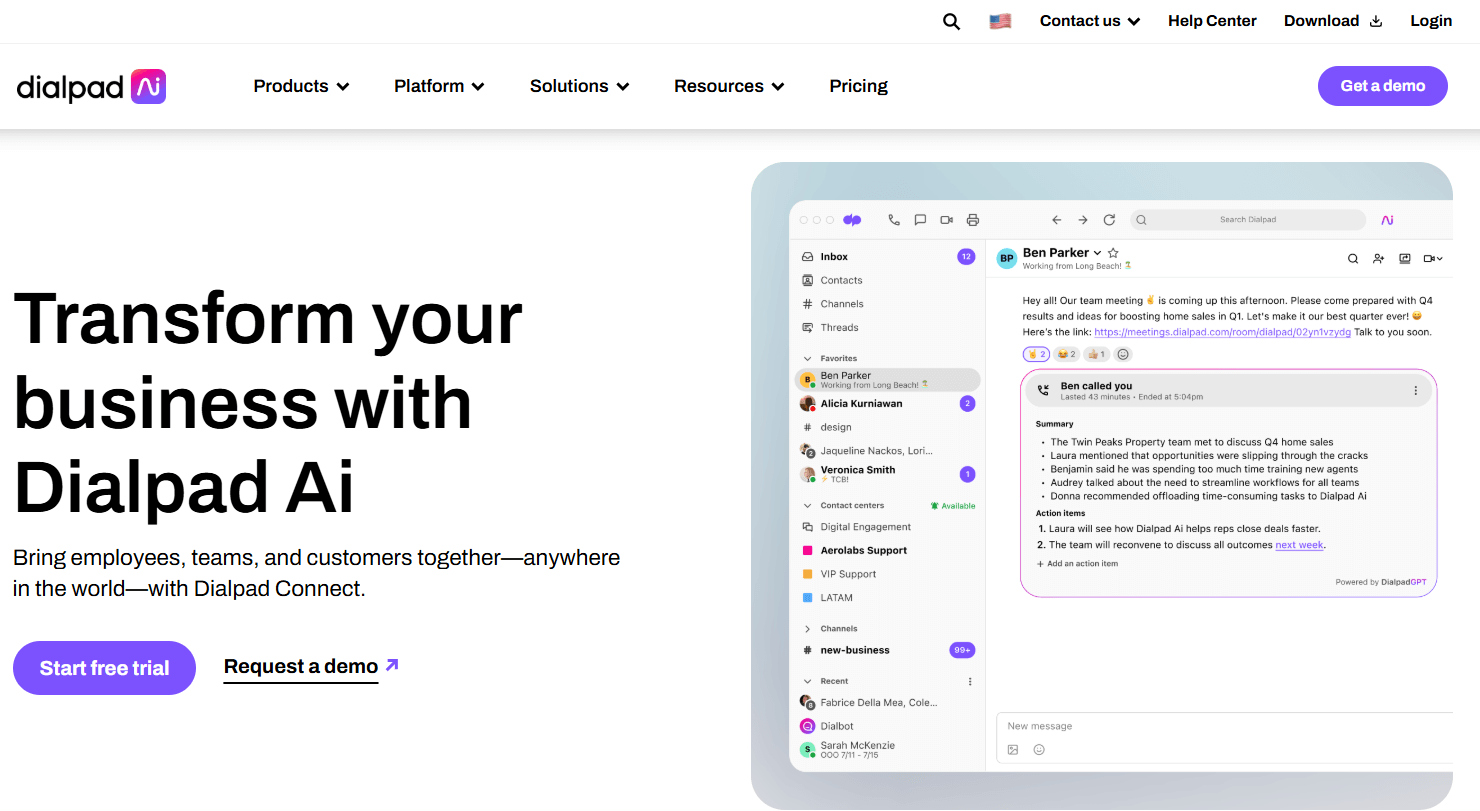This screenshot has width=1480, height=811.
Task: Click the BP avatar in conversation header
Action: point(1007,258)
